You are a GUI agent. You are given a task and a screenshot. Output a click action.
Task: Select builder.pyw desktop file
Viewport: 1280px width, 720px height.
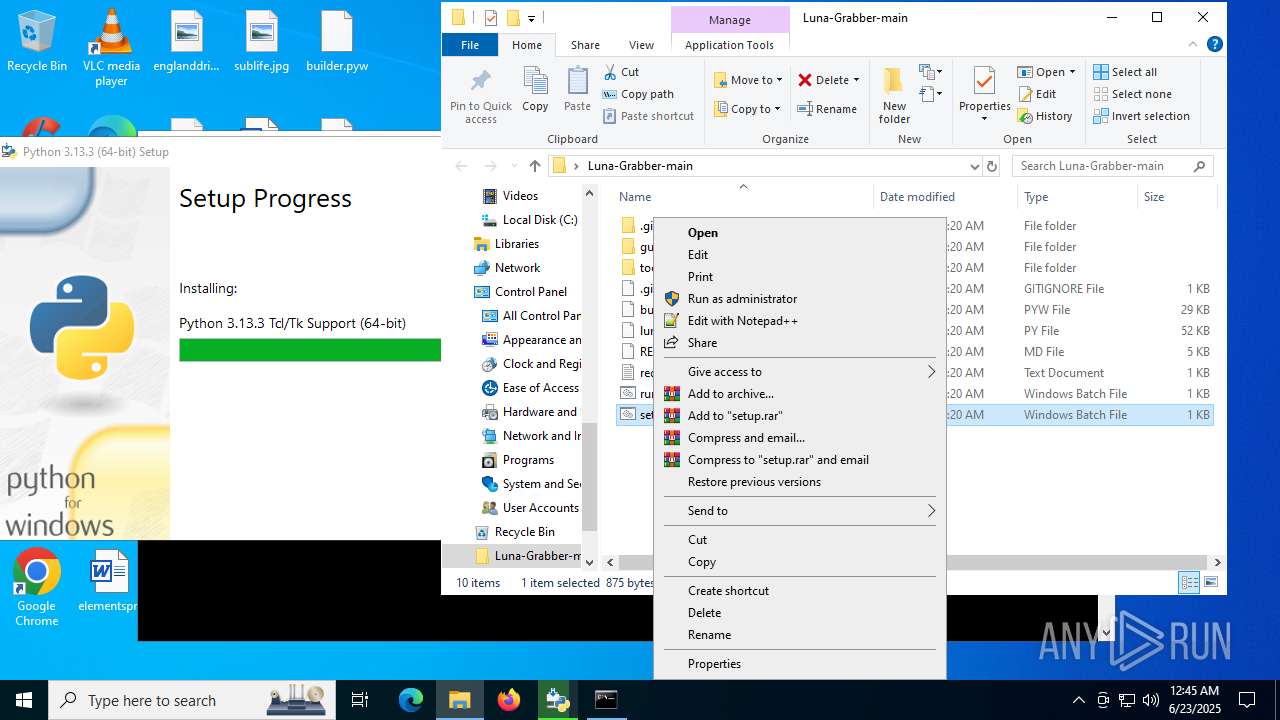337,42
